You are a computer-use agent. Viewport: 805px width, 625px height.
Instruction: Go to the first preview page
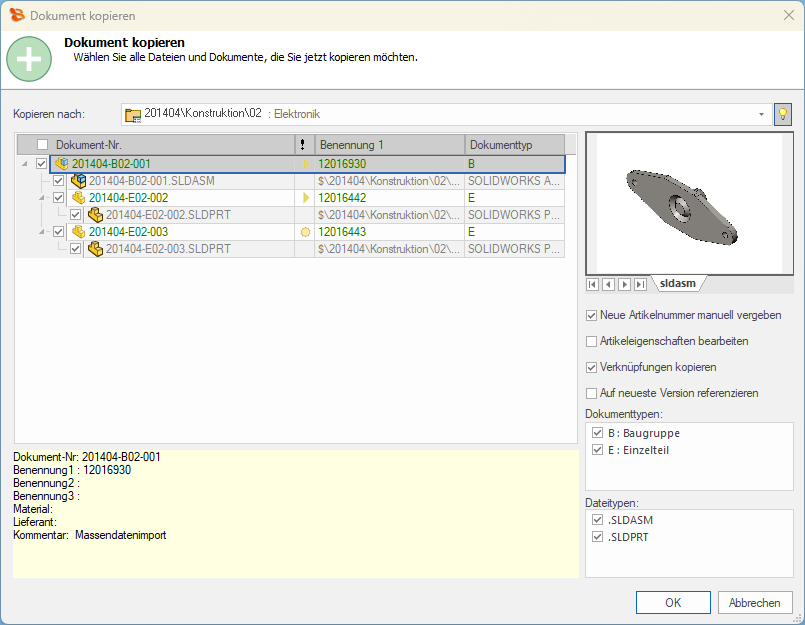593,285
